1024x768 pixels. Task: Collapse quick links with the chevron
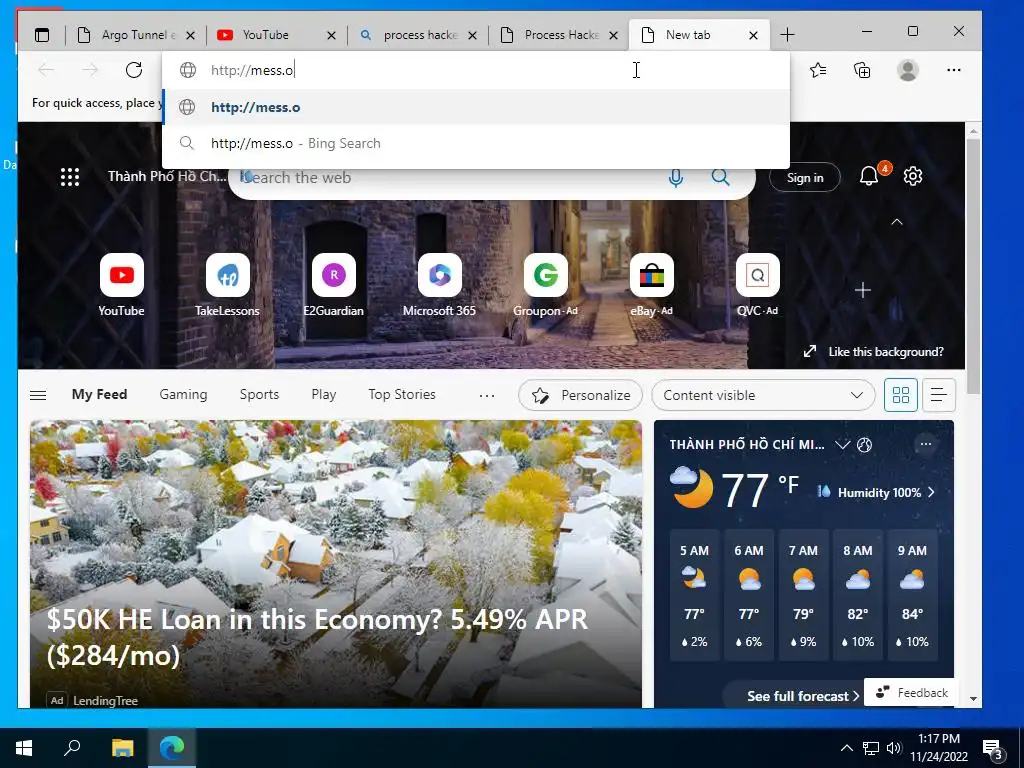897,222
